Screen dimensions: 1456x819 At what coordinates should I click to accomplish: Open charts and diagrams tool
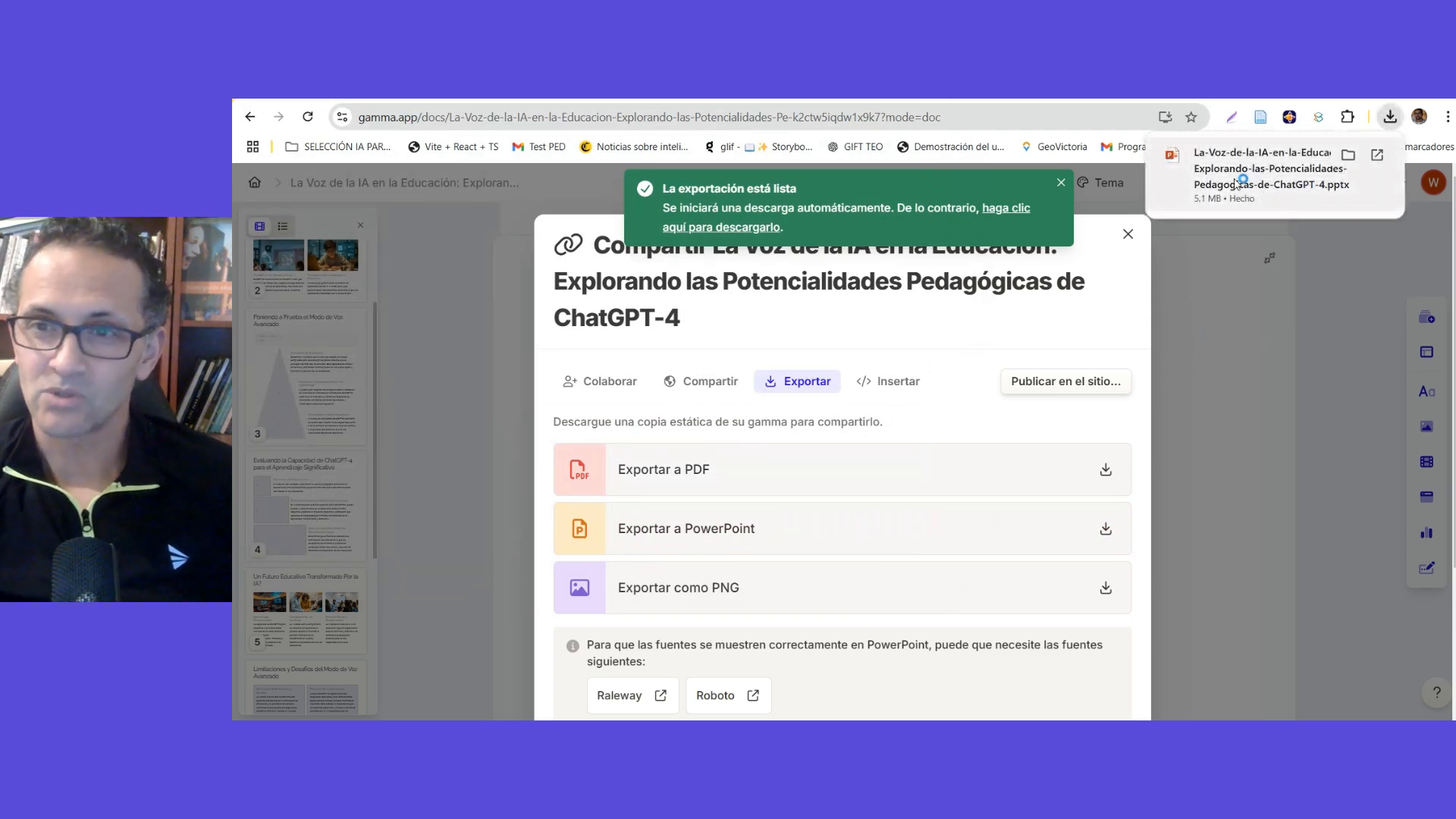click(1426, 532)
